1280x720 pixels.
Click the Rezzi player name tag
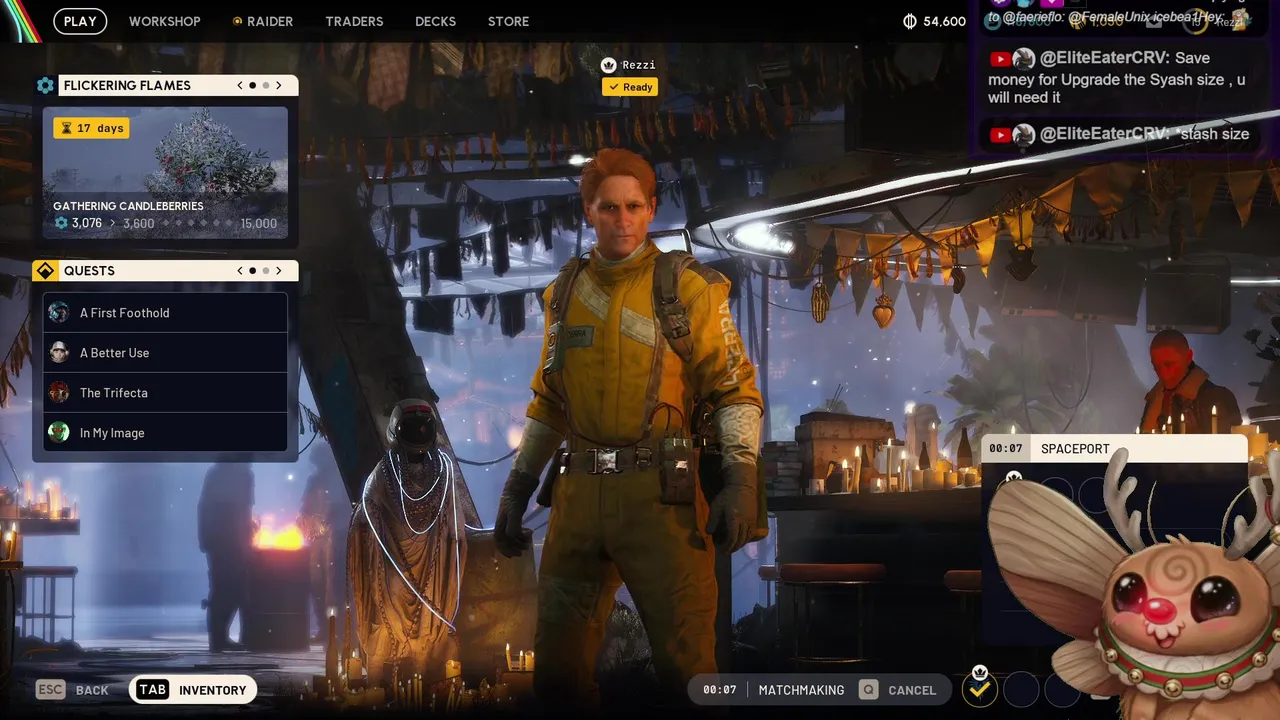pyautogui.click(x=639, y=65)
